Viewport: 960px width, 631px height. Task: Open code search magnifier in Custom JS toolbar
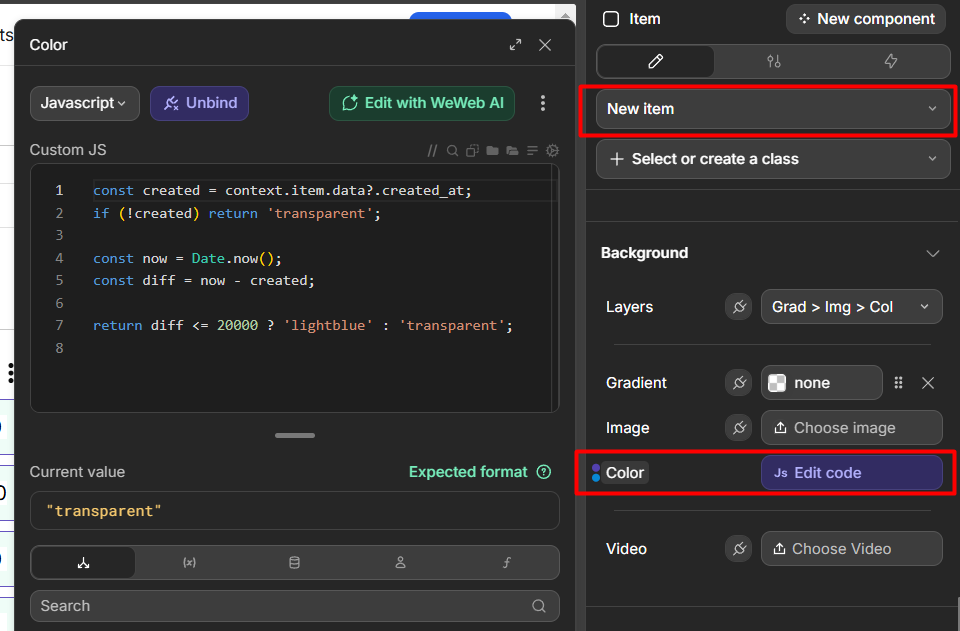[x=452, y=151]
